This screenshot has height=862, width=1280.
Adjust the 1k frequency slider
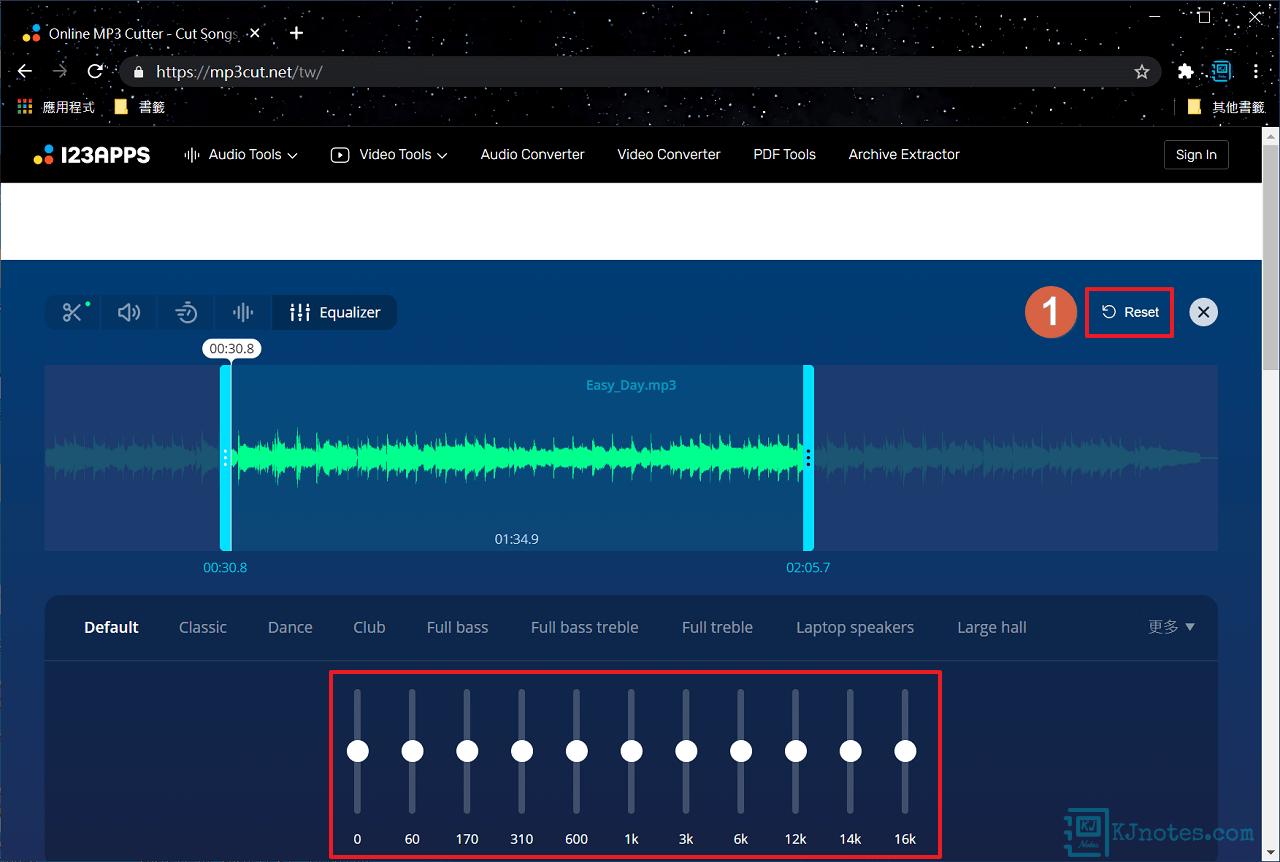(631, 750)
